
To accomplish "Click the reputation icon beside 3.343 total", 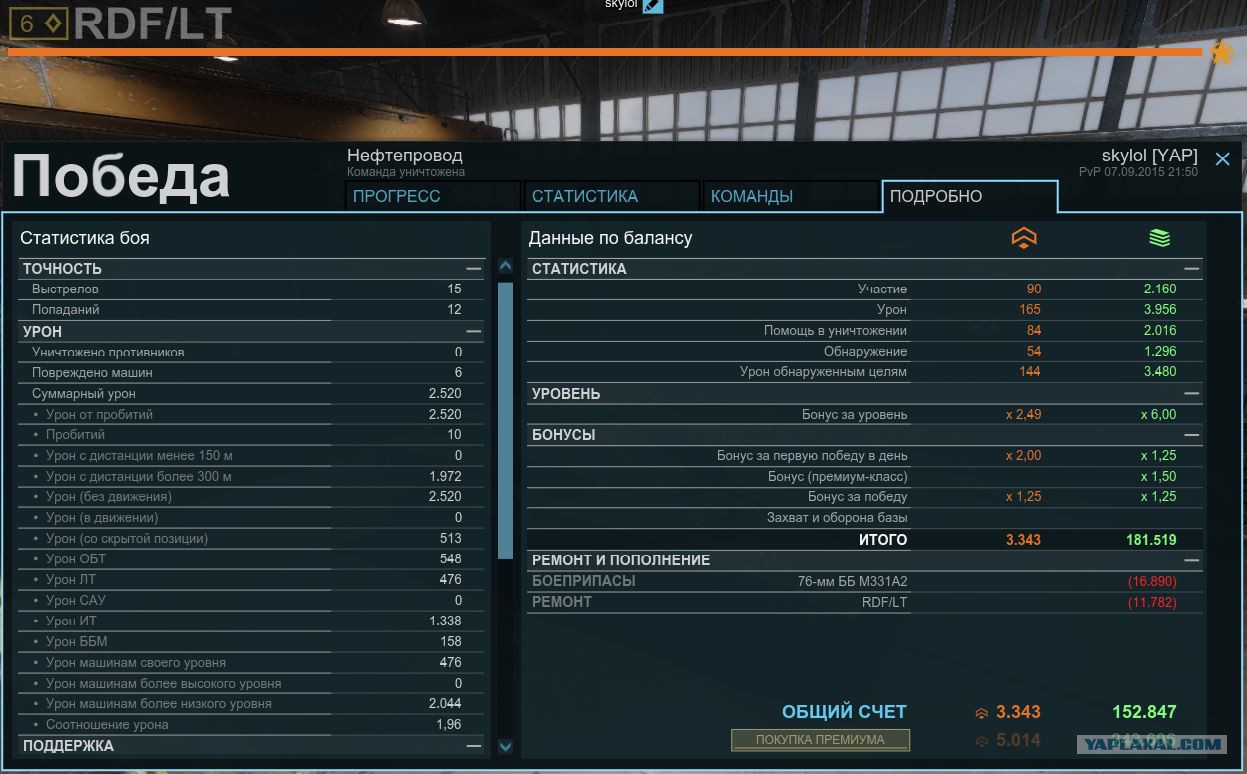I will (982, 713).
